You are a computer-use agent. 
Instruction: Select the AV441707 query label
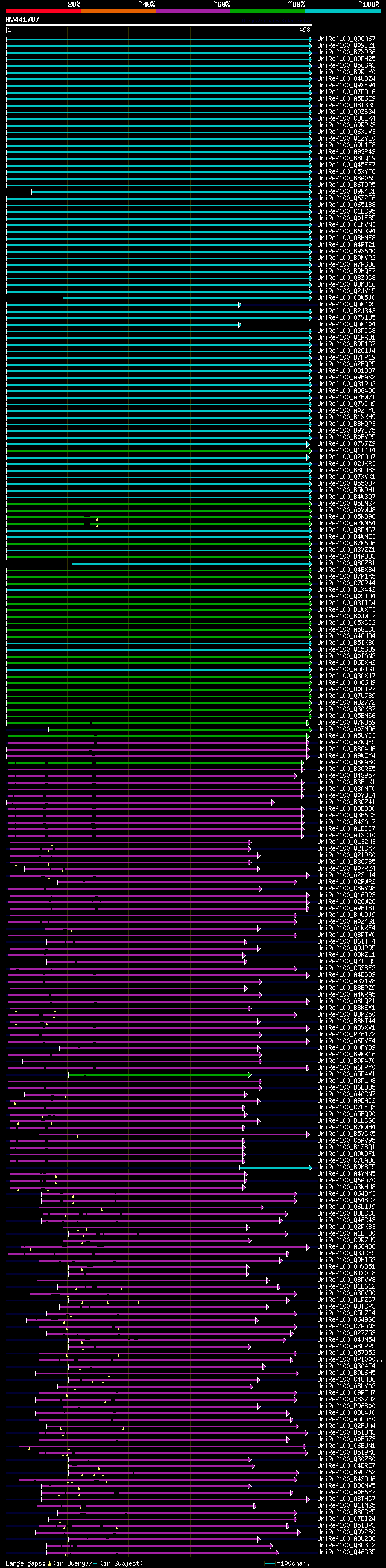point(22,19)
